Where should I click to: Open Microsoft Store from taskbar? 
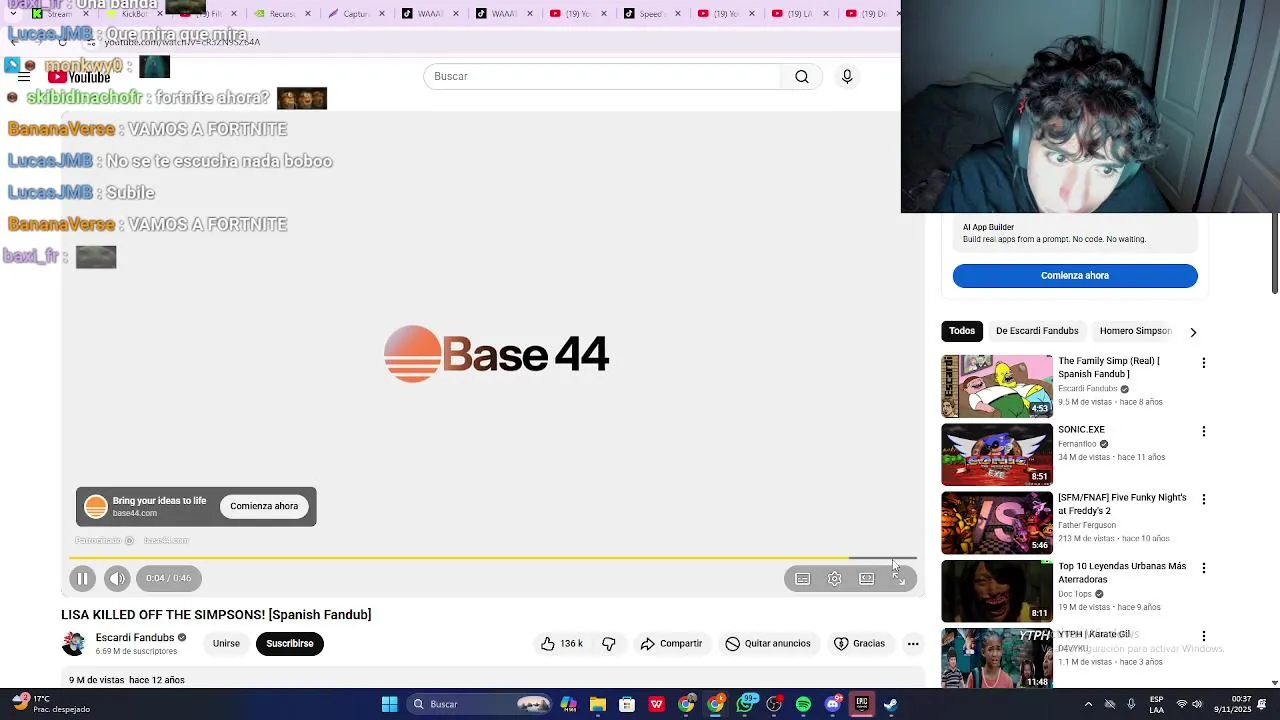pyautogui.click(x=627, y=705)
